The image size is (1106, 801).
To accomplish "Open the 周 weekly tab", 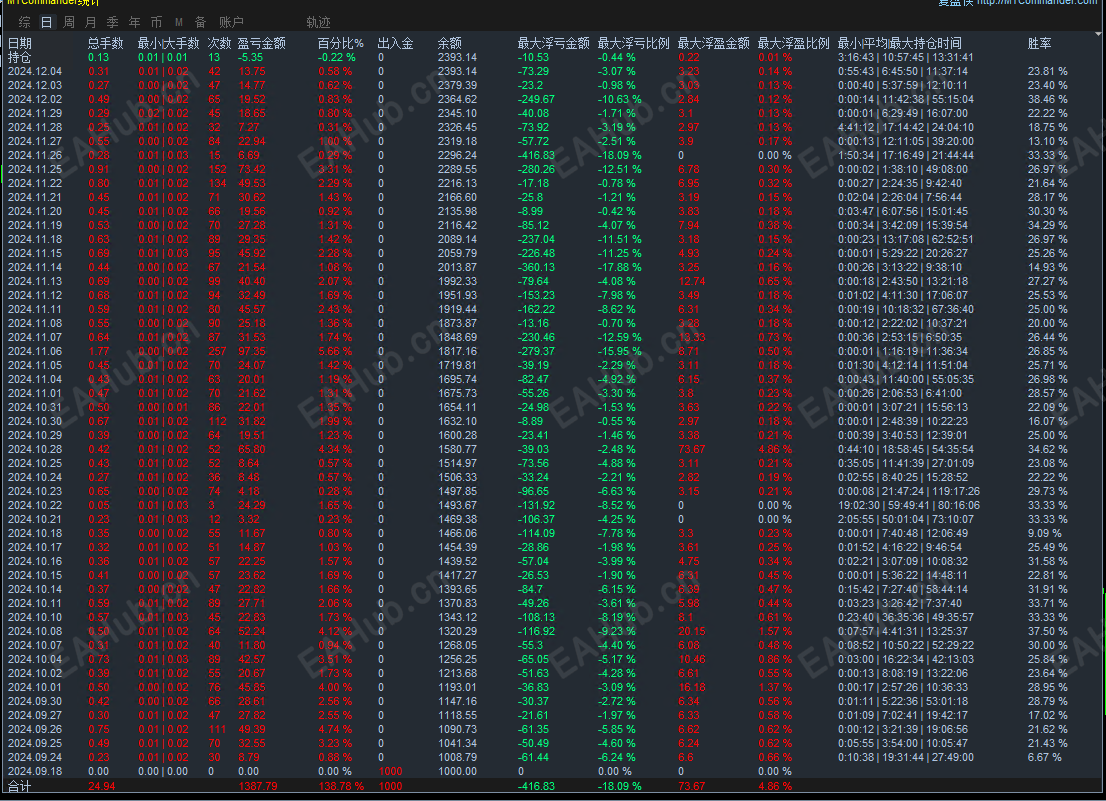I will pos(69,23).
